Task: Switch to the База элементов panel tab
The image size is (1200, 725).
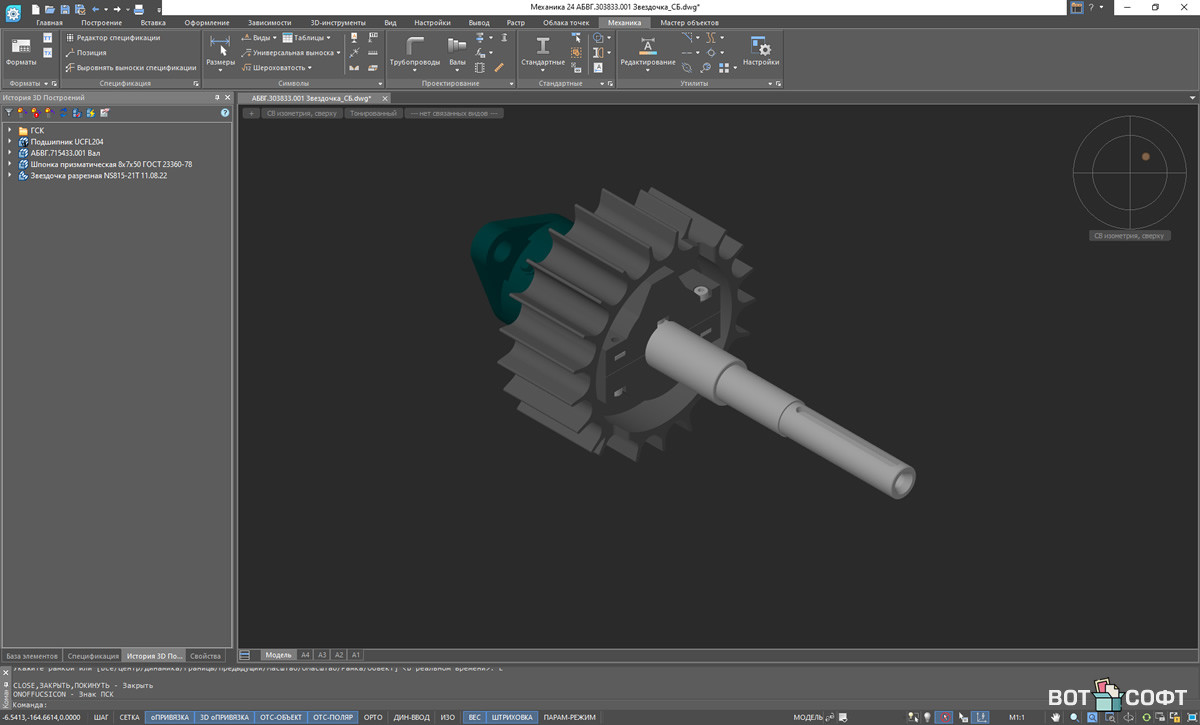Action: click(x=32, y=656)
